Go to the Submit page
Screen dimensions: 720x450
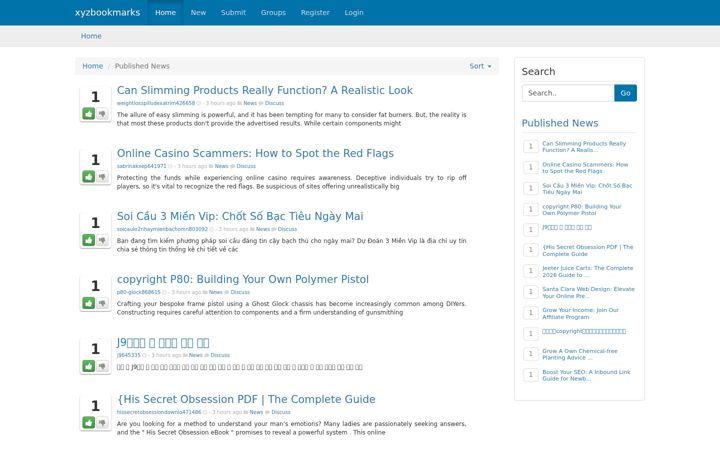point(233,12)
